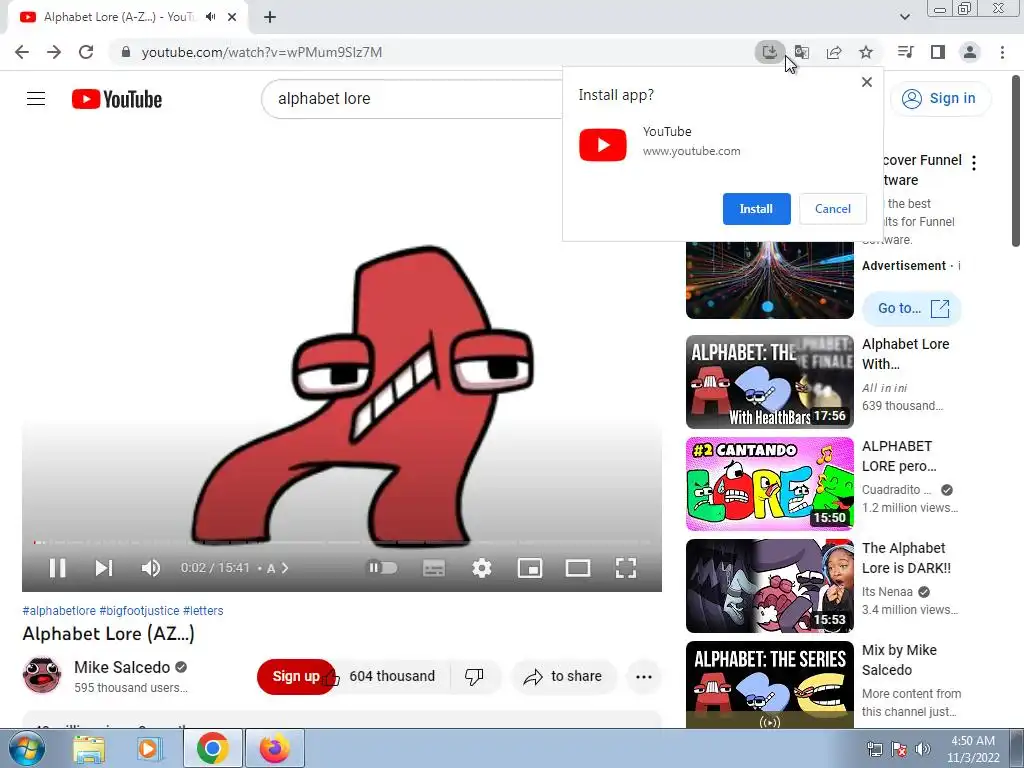Bookmark this page with the star icon

tap(865, 52)
